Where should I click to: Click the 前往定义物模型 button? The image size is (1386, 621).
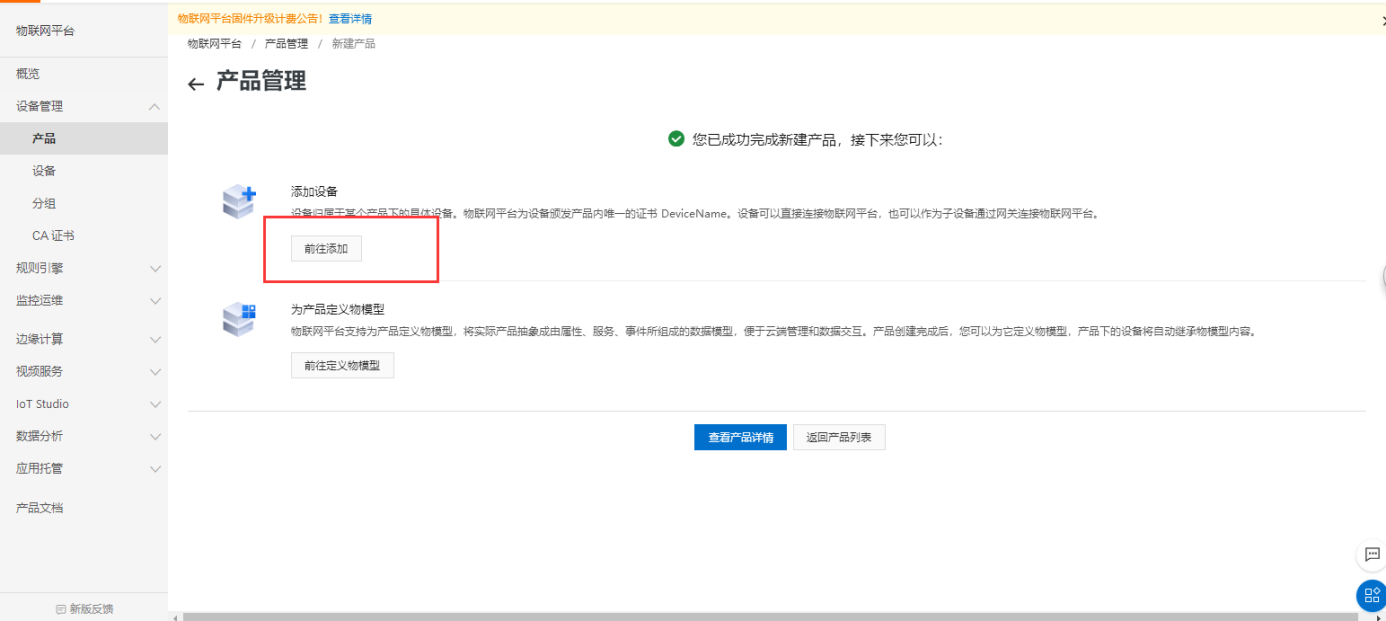[x=342, y=366]
